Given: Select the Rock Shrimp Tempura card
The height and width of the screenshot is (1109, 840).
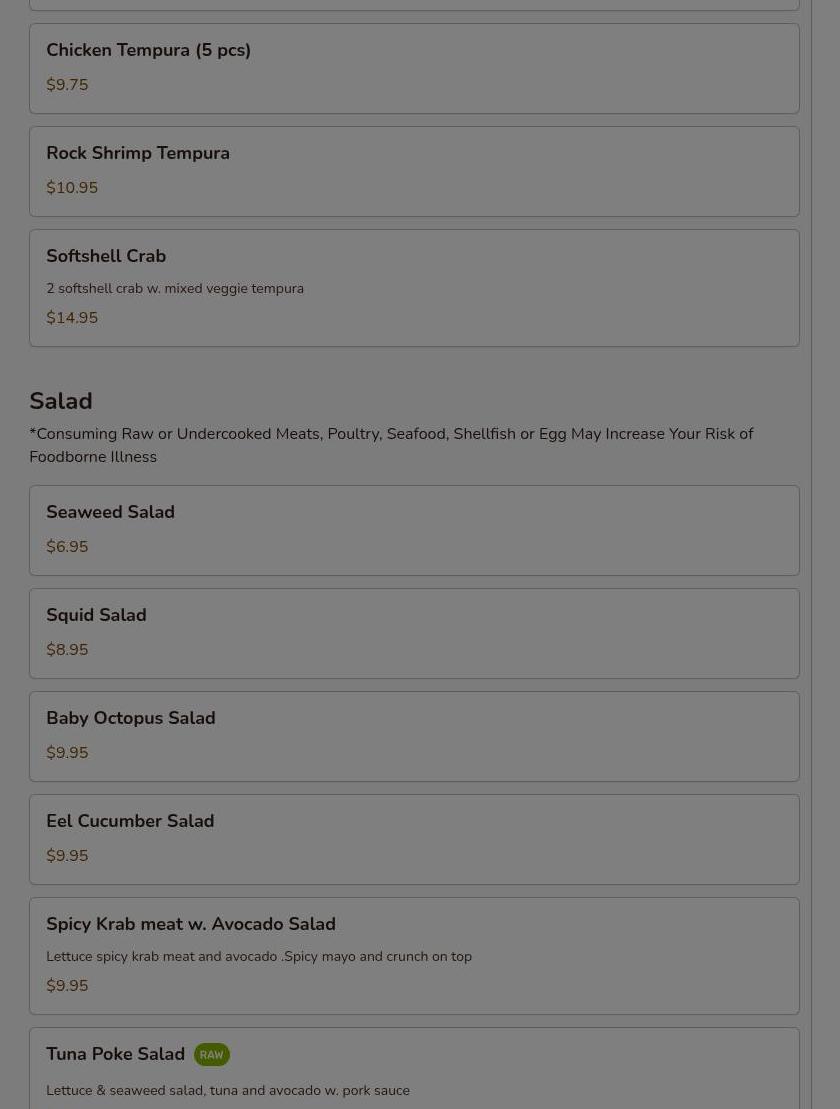Looking at the screenshot, I should pos(414,172).
